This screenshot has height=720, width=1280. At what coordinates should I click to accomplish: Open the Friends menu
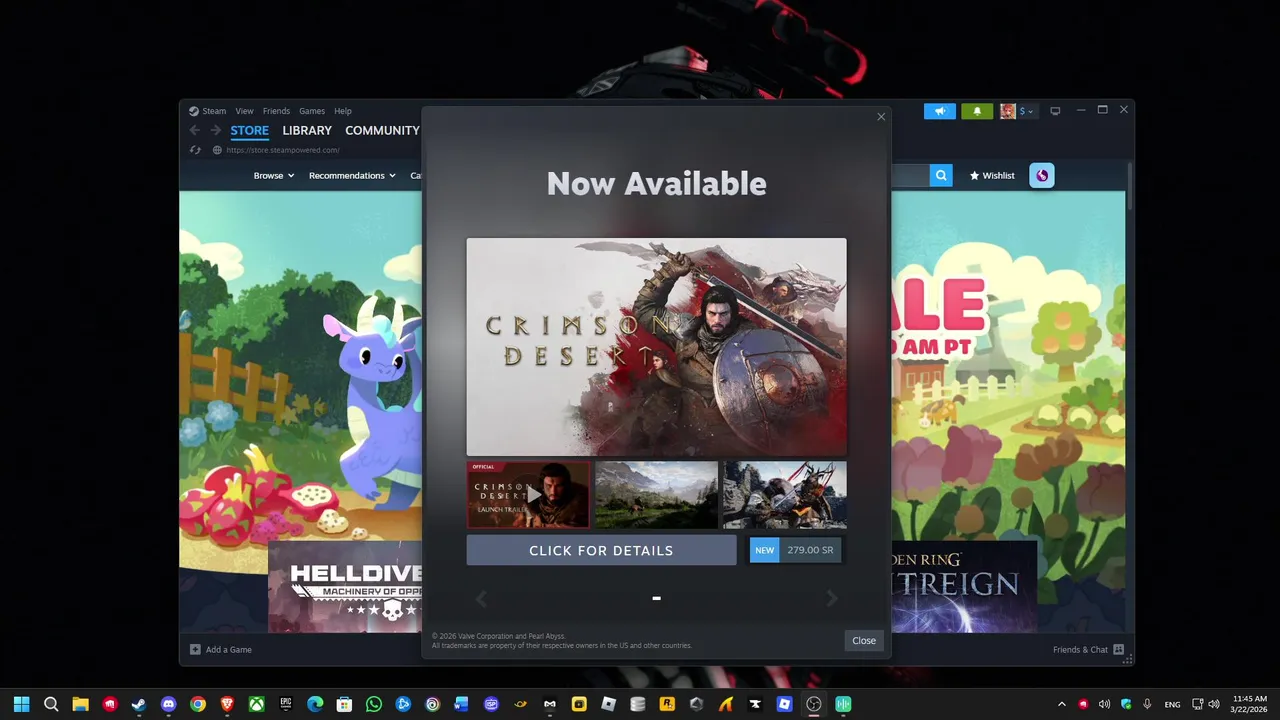[x=276, y=111]
